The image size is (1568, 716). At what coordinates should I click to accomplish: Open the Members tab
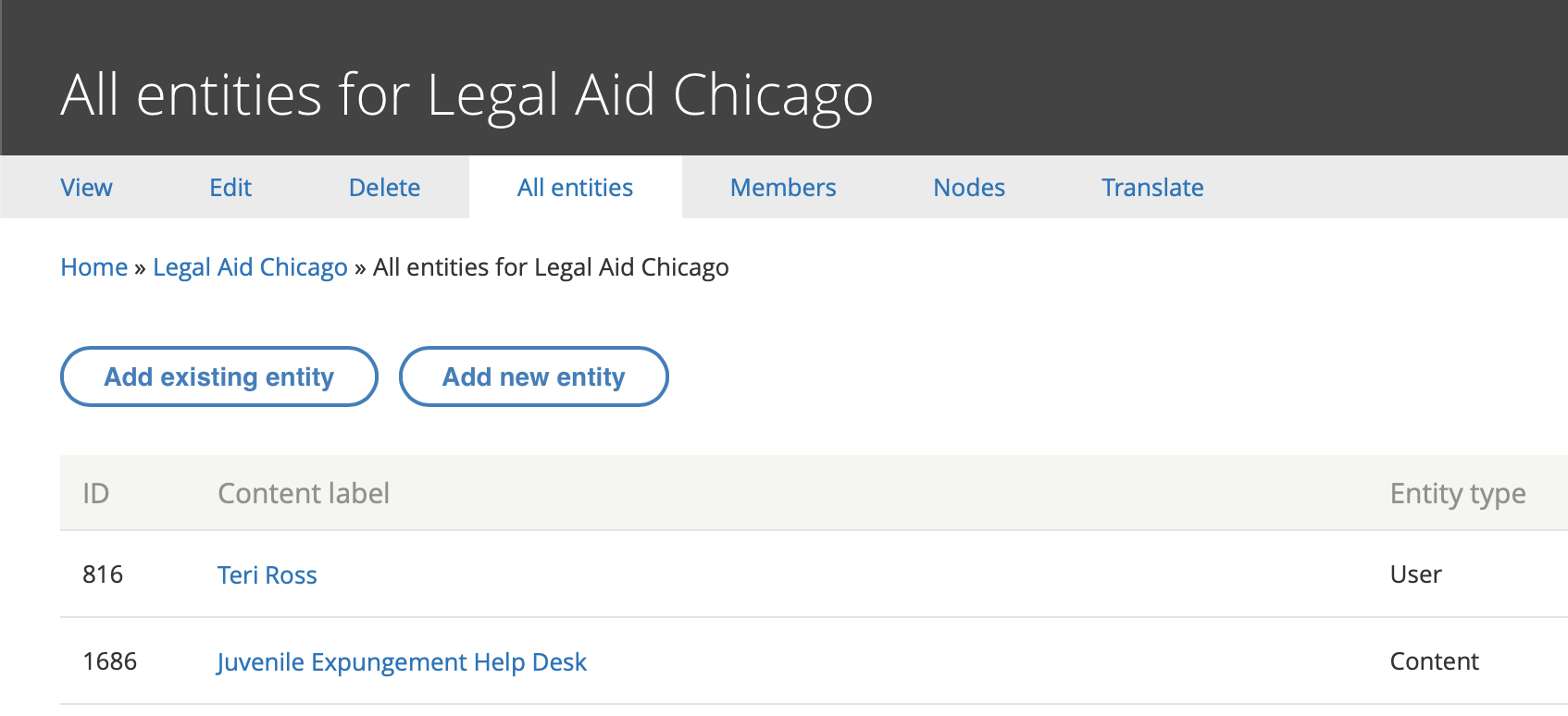[x=783, y=188]
